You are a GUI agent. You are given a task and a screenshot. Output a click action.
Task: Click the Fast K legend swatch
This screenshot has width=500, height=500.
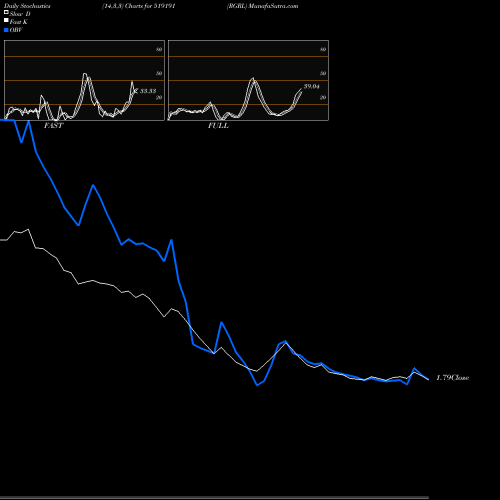point(6,21)
